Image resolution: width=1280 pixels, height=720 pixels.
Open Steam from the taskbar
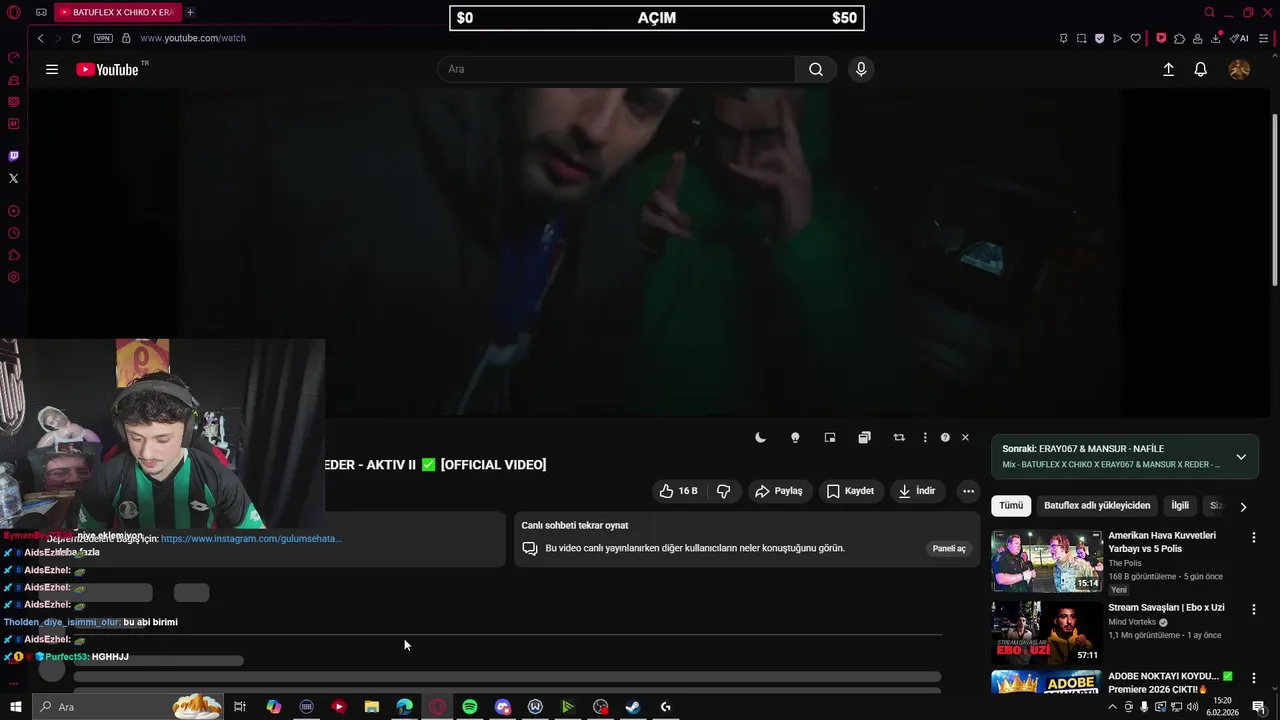click(633, 707)
